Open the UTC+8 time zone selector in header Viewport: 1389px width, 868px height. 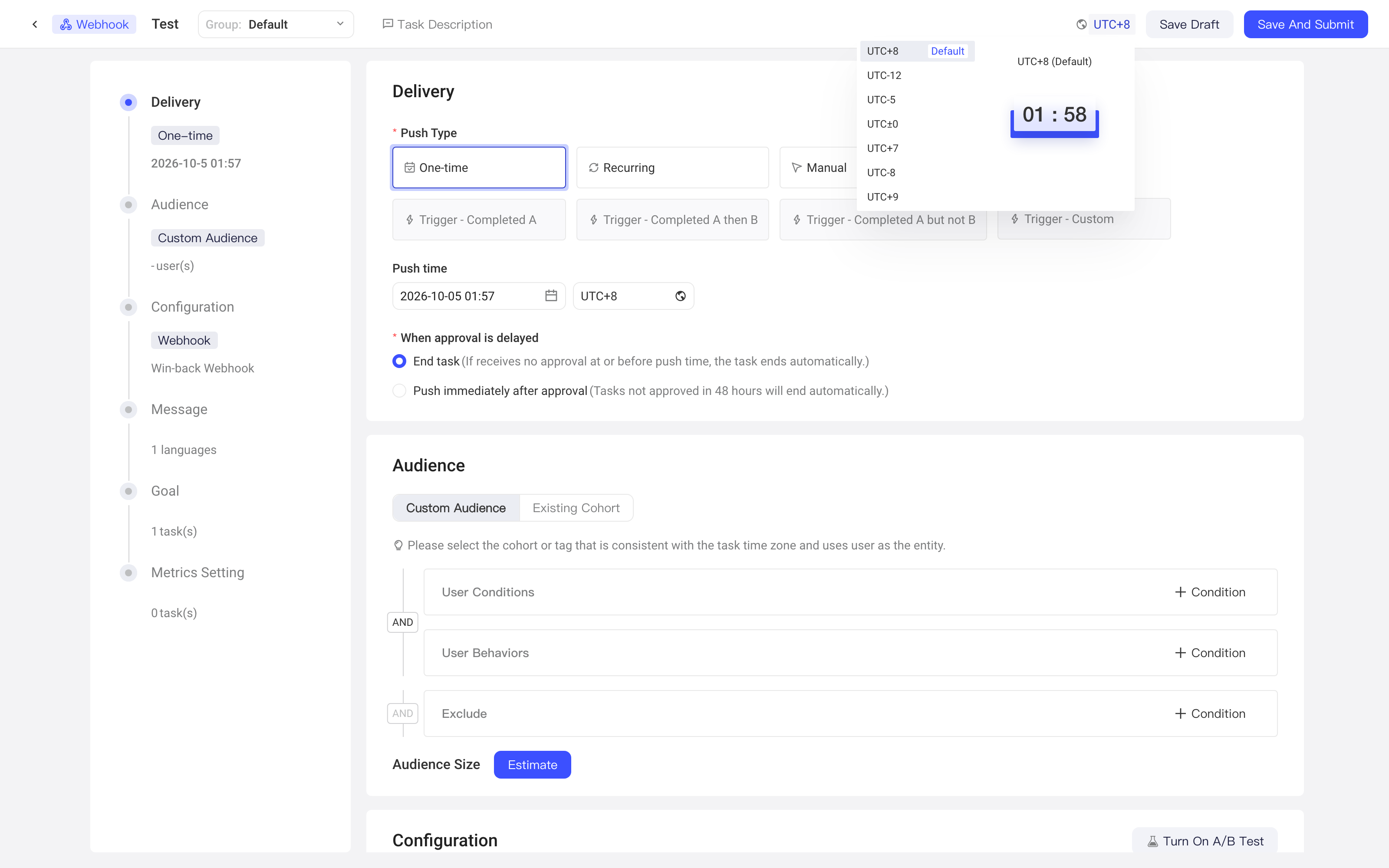[1111, 24]
